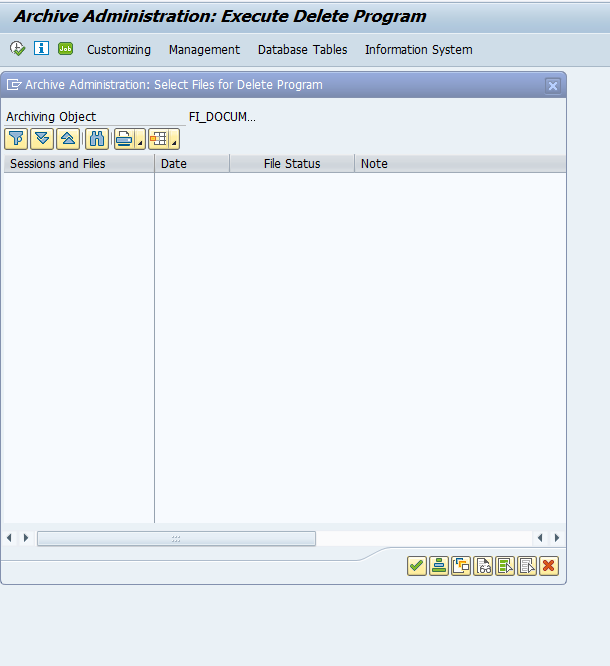This screenshot has width=610, height=666.
Task: Open Database Tables in the application toolbar
Action: [302, 50]
